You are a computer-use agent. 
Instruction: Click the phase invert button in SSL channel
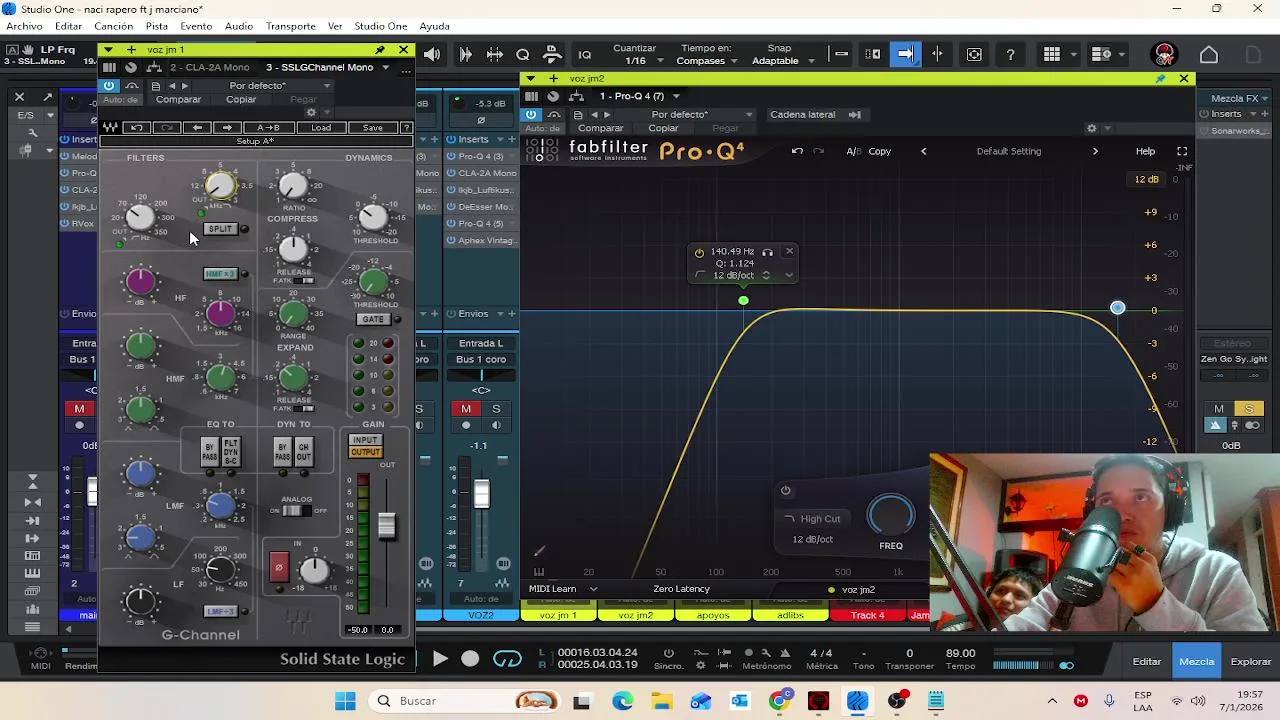click(279, 567)
